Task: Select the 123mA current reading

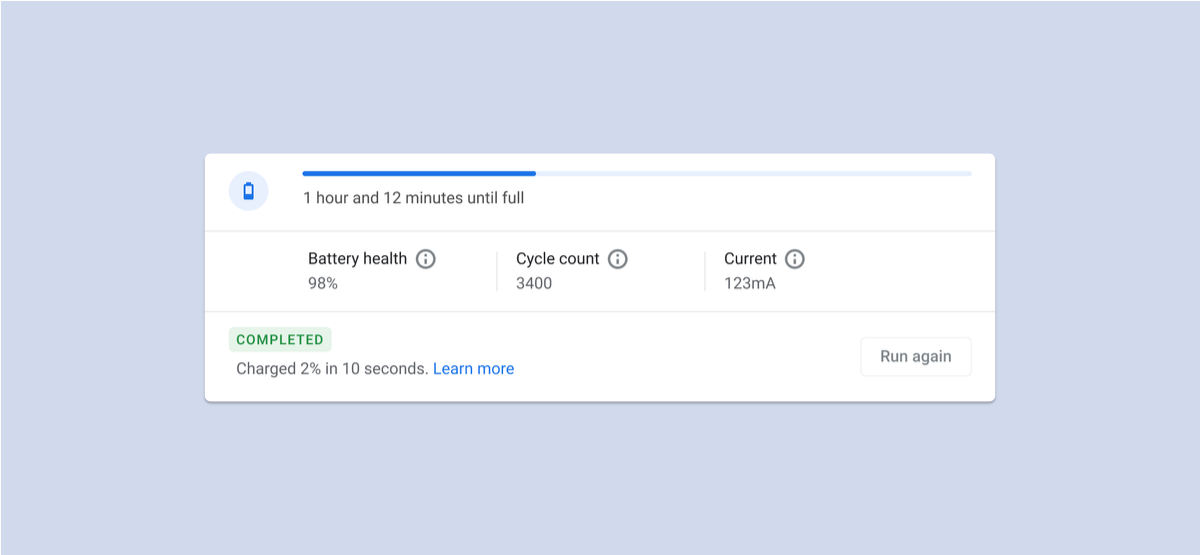Action: [750, 284]
